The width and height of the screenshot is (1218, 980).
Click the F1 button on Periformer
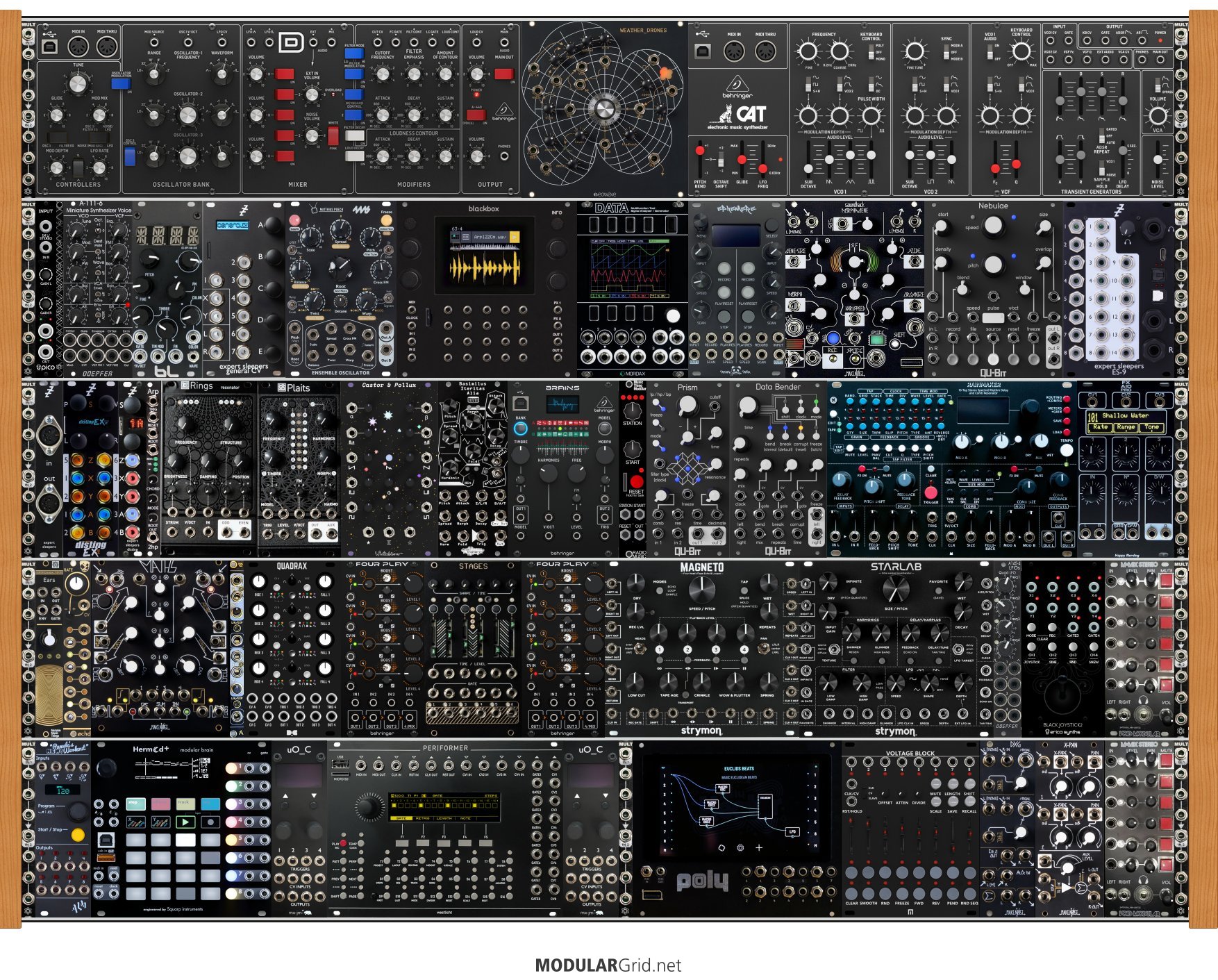(401, 844)
